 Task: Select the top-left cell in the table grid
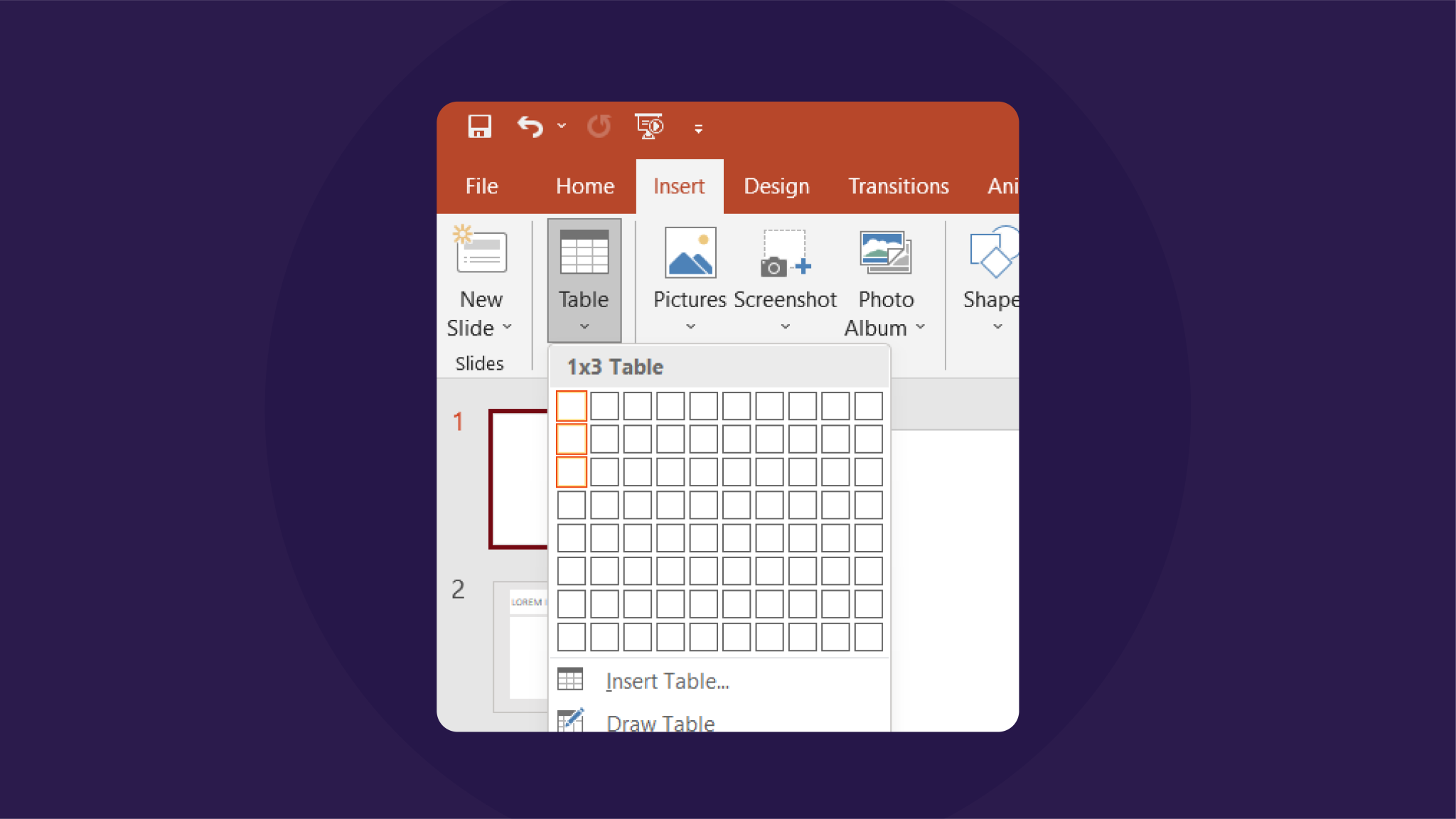tap(571, 406)
